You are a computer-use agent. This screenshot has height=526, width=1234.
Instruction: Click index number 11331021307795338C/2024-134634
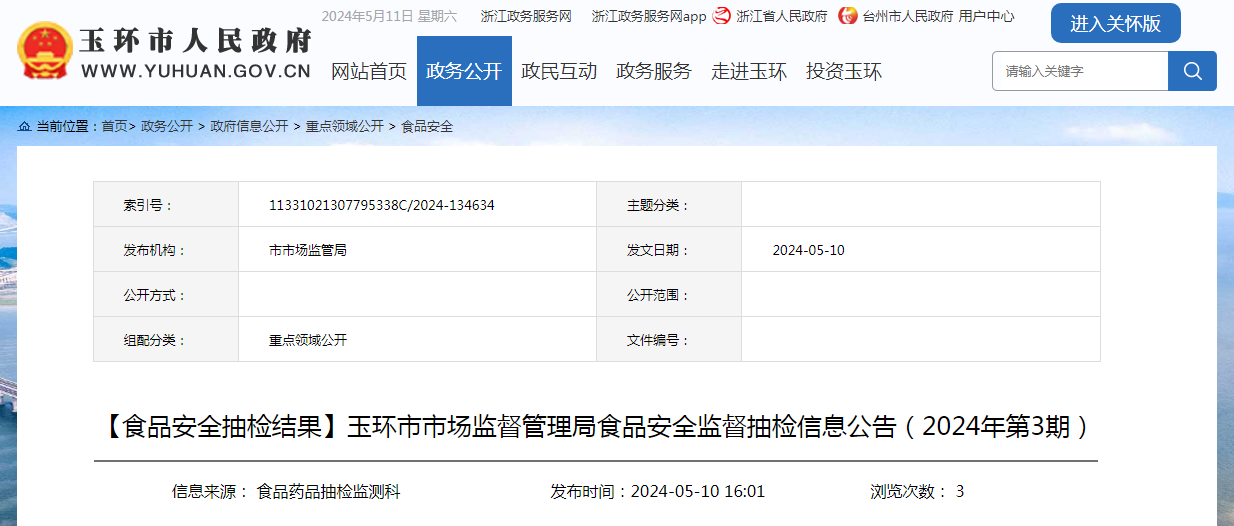[x=382, y=205]
